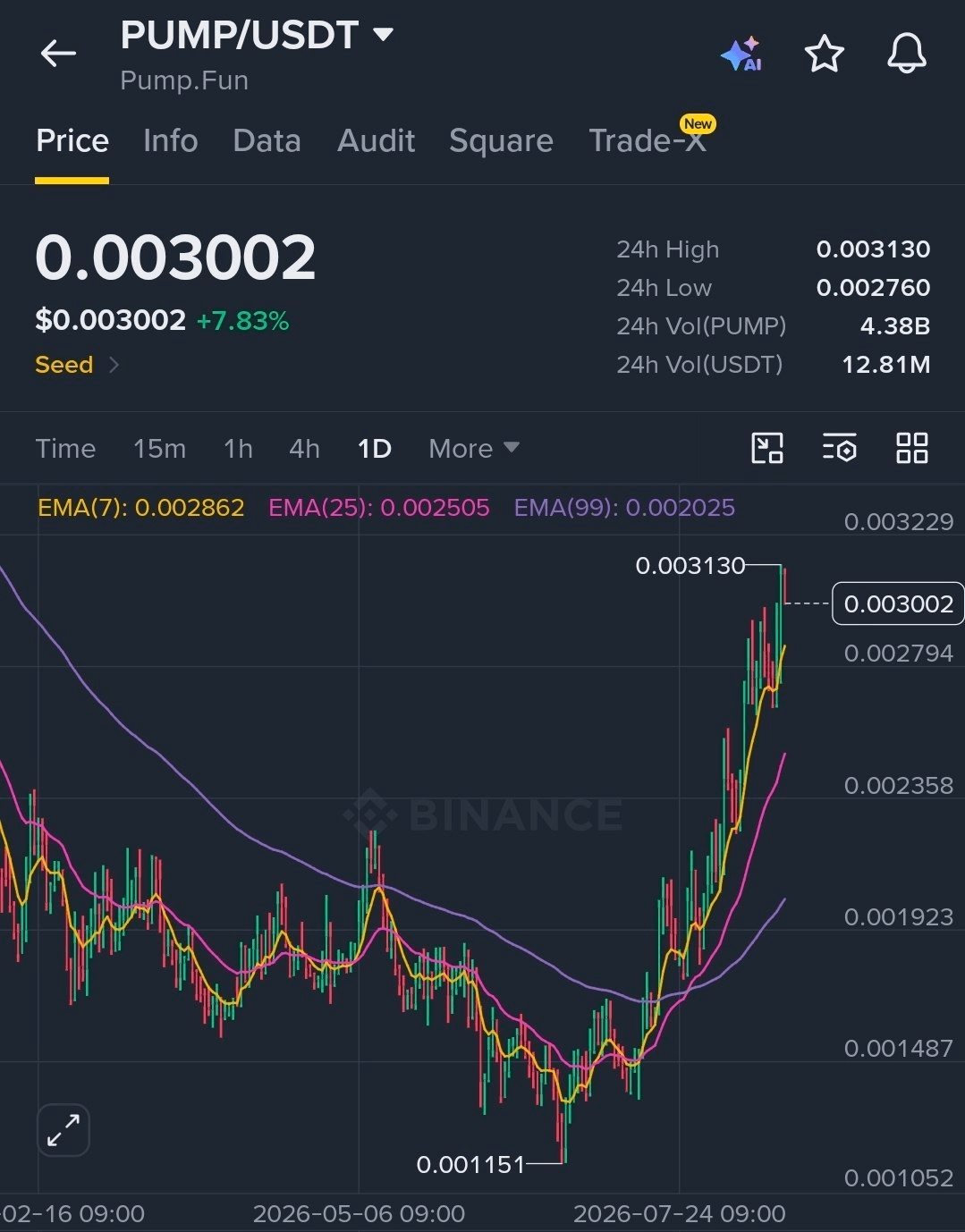Select the 4h chart interval

tap(304, 448)
